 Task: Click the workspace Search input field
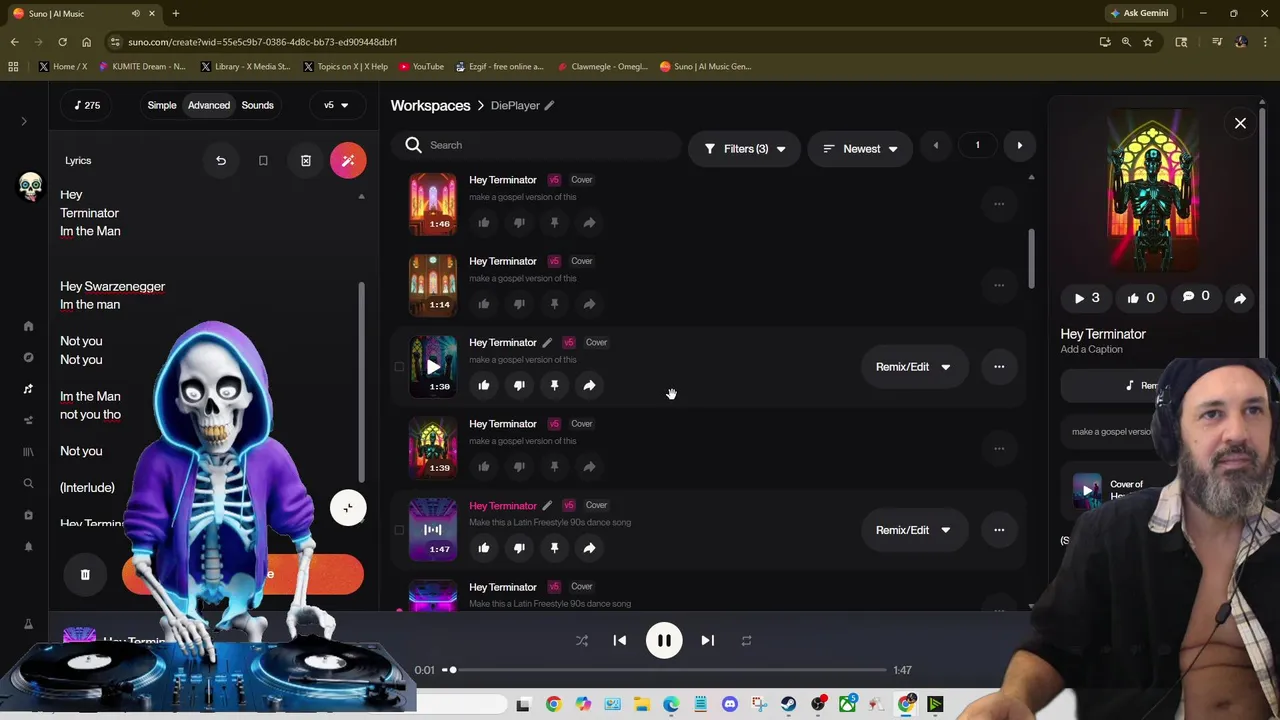tap(536, 145)
